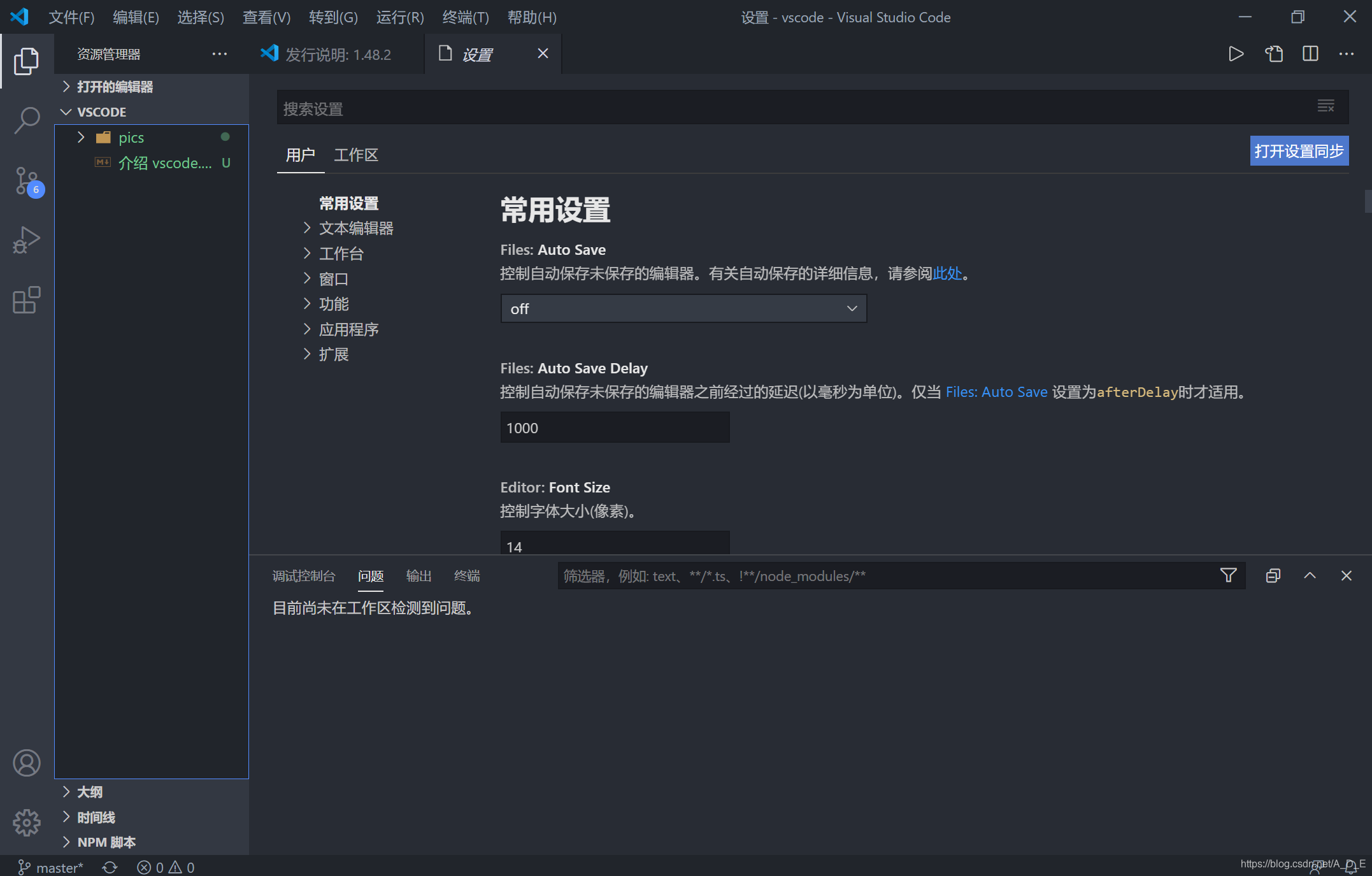Follow the 此处 link about auto save

point(947,273)
